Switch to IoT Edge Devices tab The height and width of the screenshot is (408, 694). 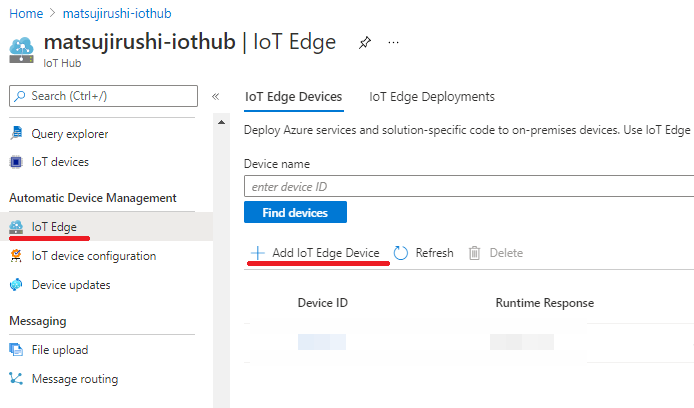(293, 96)
